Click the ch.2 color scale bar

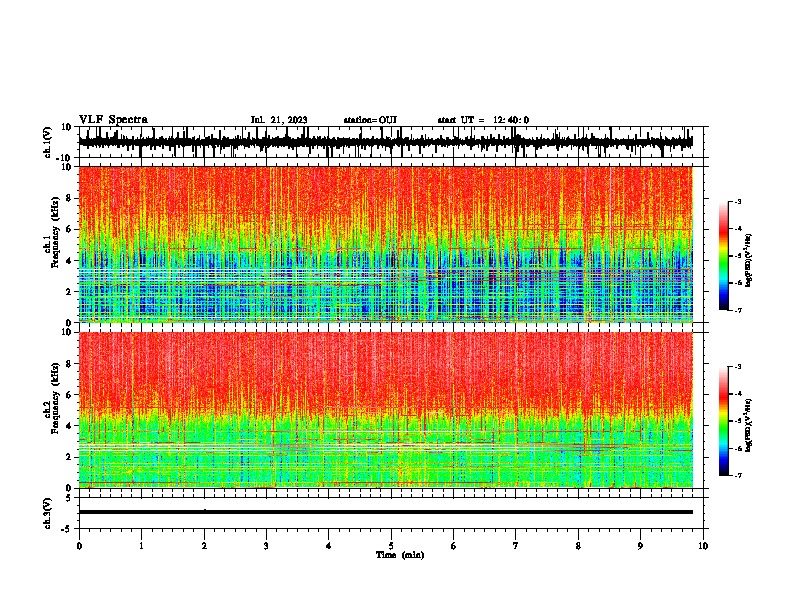click(x=724, y=421)
